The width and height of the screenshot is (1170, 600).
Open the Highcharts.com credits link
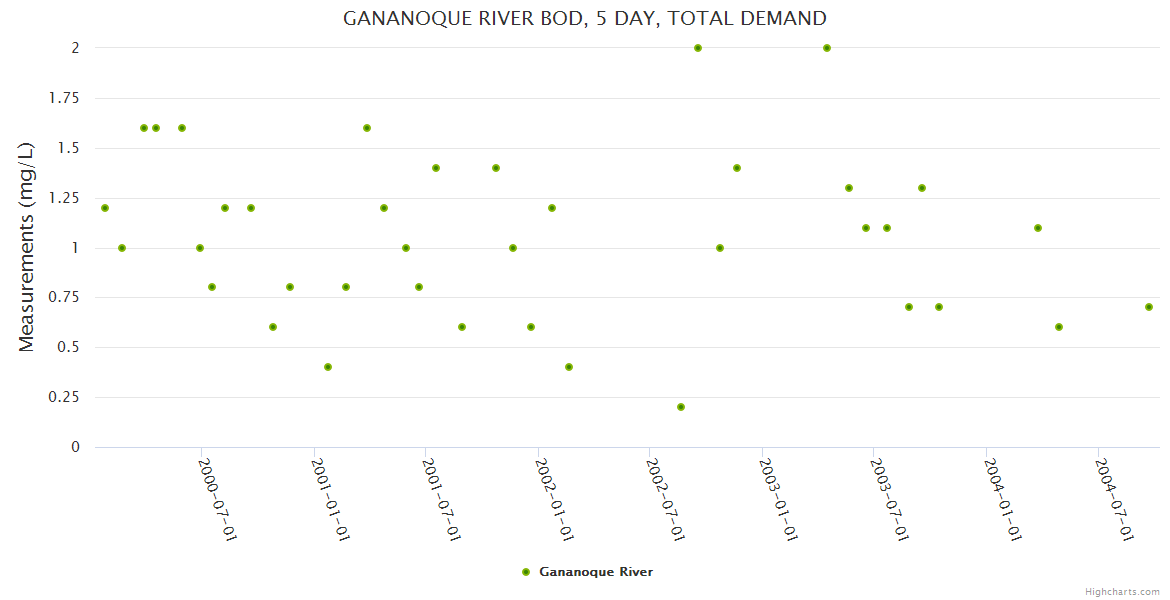1122,591
